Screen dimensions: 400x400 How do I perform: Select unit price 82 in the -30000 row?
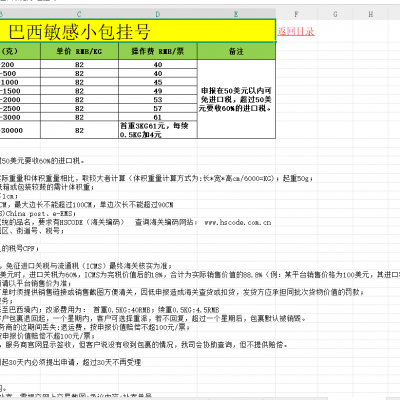coord(79,130)
